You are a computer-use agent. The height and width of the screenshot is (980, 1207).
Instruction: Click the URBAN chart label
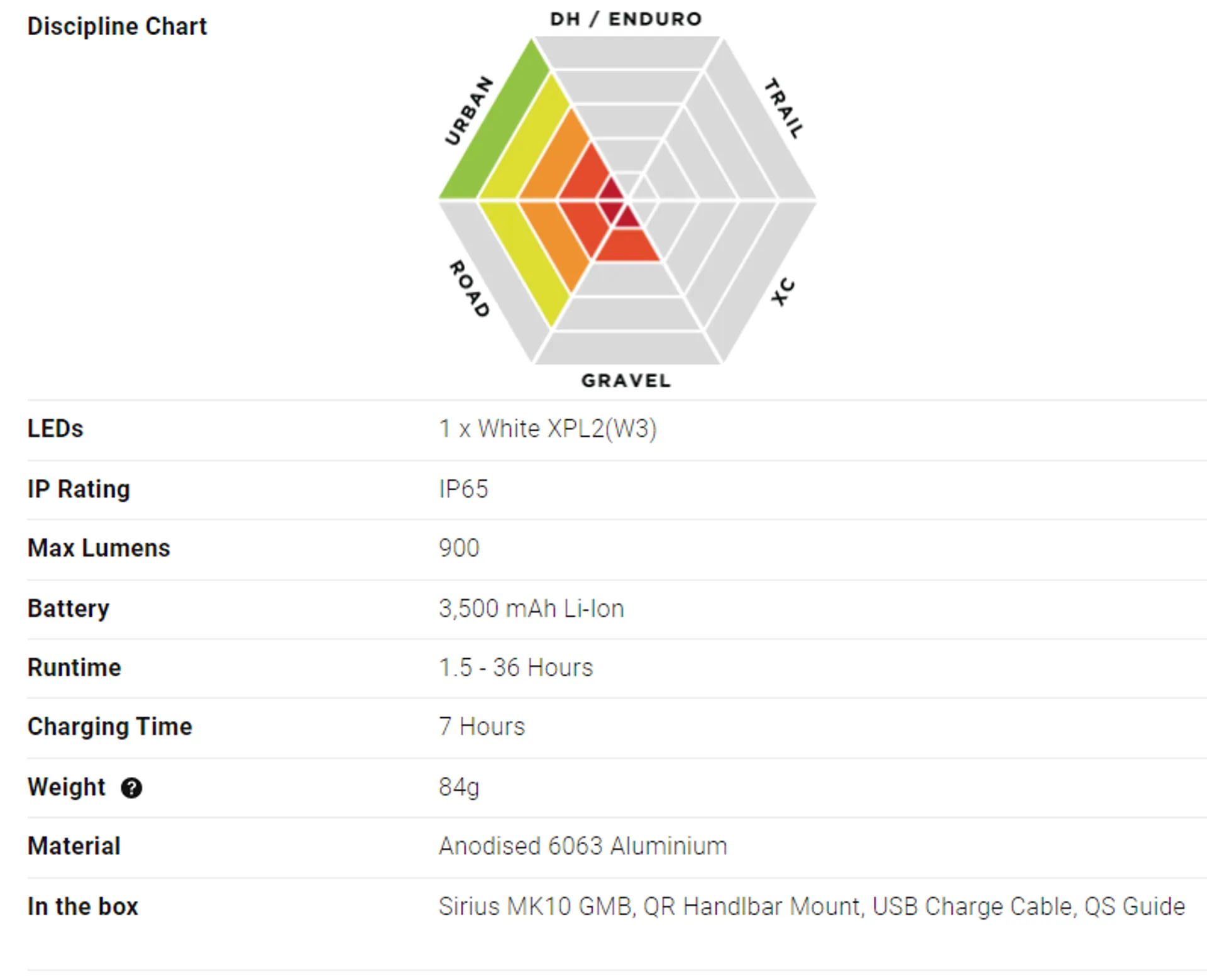click(x=469, y=111)
